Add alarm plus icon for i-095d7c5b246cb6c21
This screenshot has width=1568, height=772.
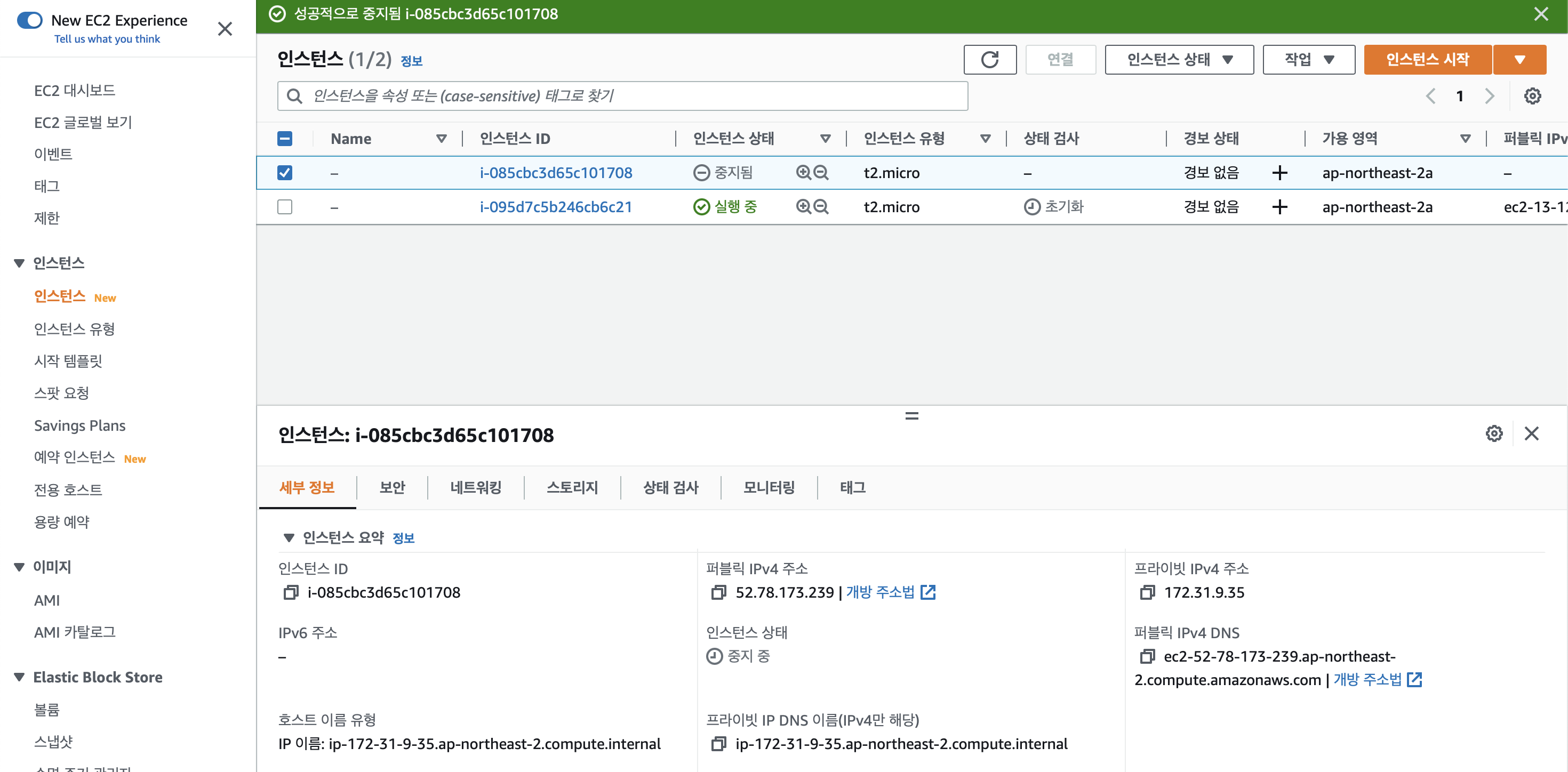coord(1279,207)
